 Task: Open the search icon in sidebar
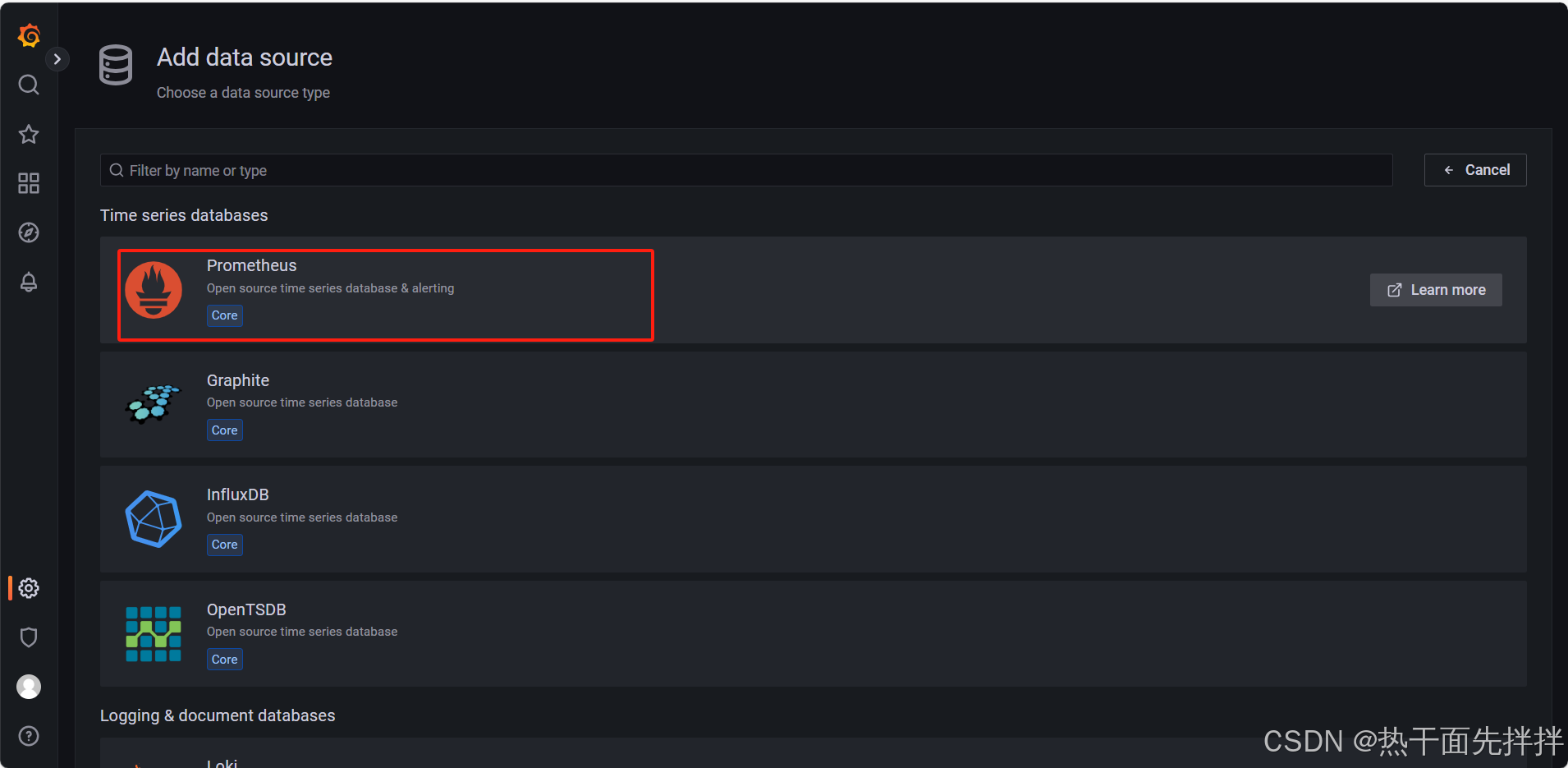[29, 85]
